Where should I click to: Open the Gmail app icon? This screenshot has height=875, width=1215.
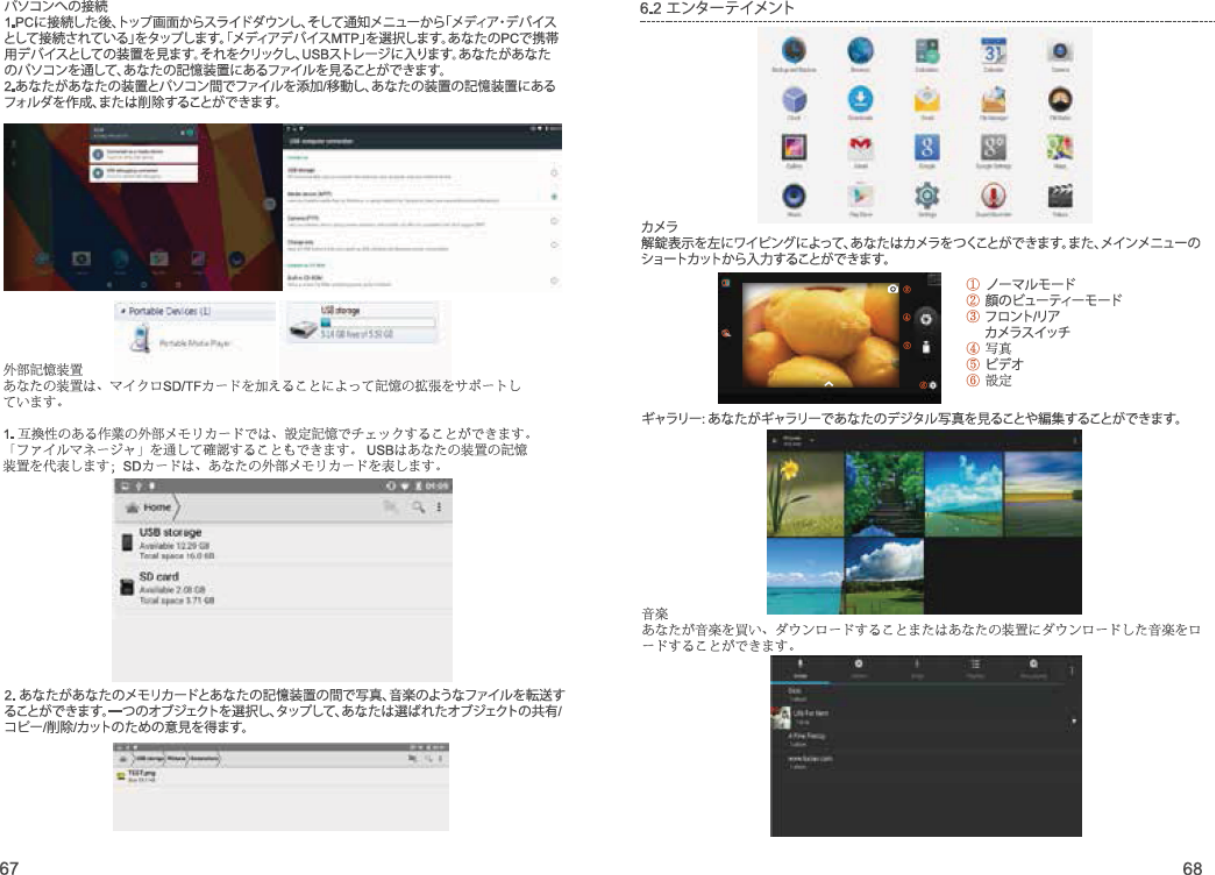(862, 148)
